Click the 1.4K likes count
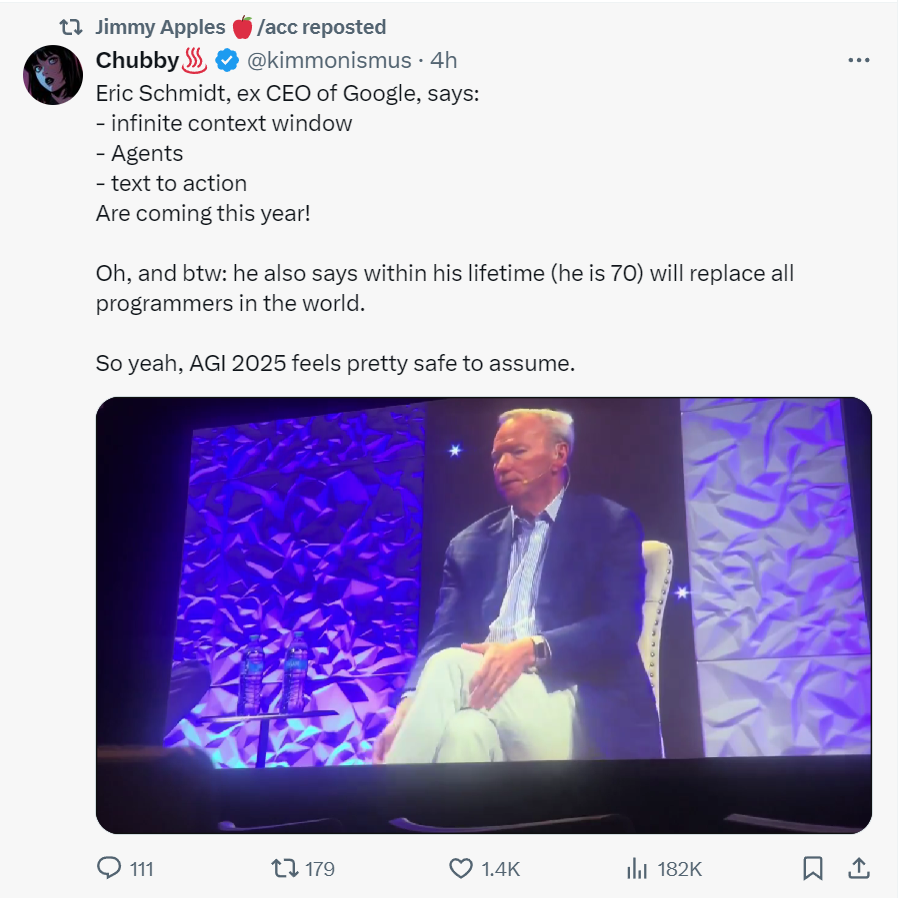The height and width of the screenshot is (898, 901). point(501,869)
